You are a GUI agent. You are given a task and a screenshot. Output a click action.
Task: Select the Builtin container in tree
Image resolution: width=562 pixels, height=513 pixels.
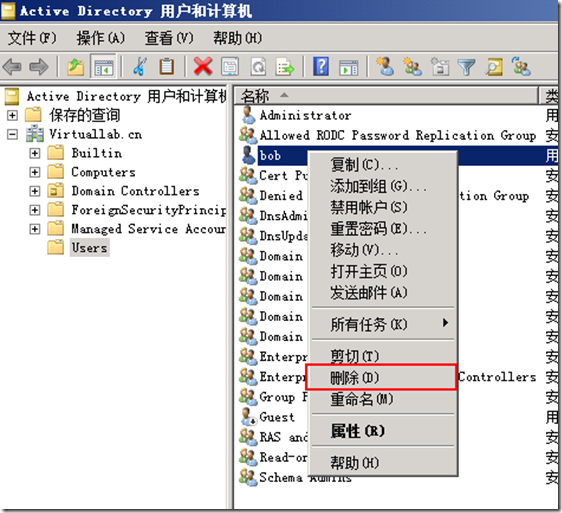[97, 153]
